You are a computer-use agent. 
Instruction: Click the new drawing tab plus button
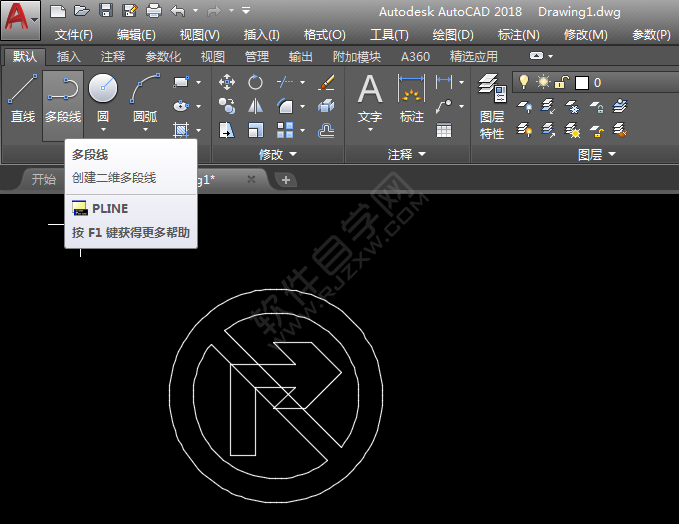tap(286, 180)
